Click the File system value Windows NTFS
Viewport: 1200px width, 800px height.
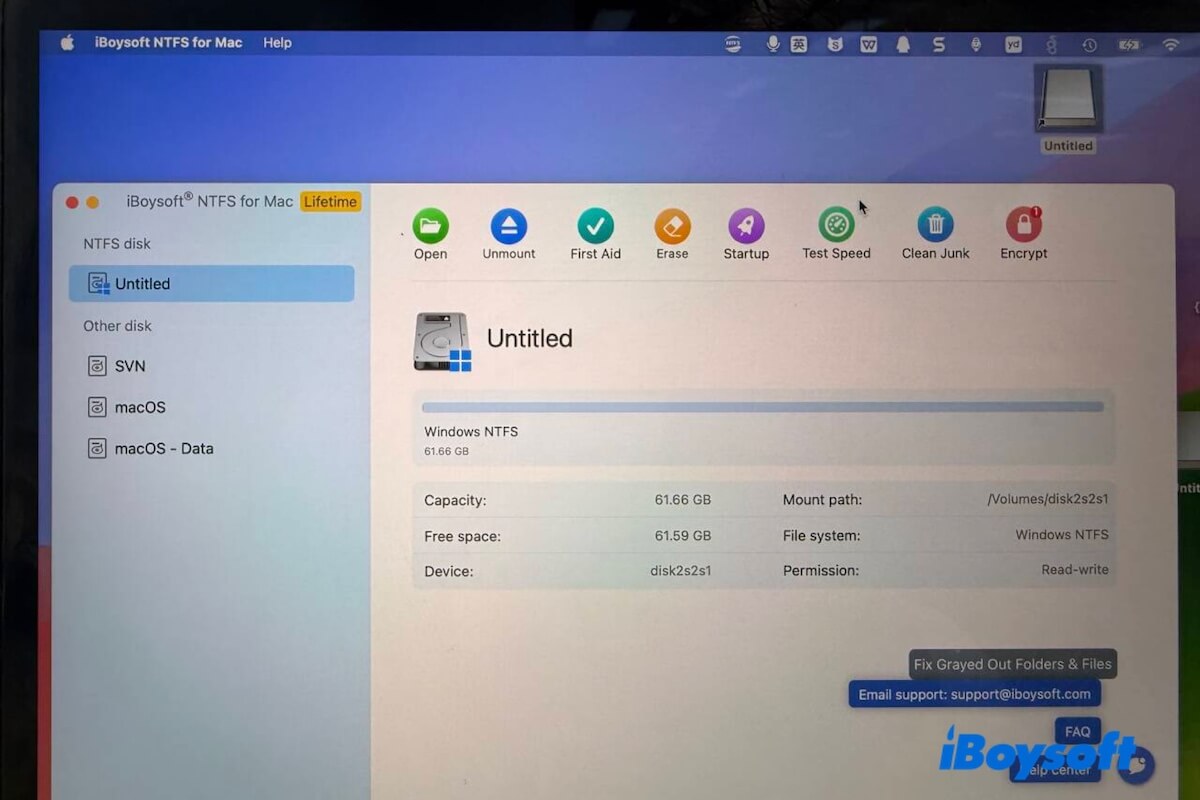(x=1062, y=534)
